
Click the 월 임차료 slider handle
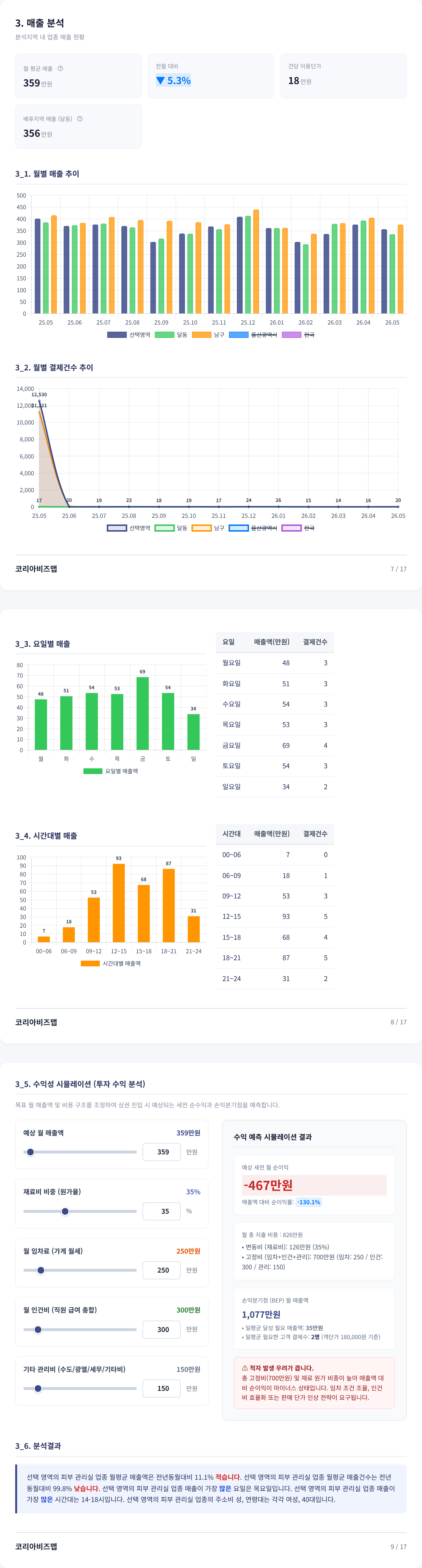pyautogui.click(x=41, y=1270)
